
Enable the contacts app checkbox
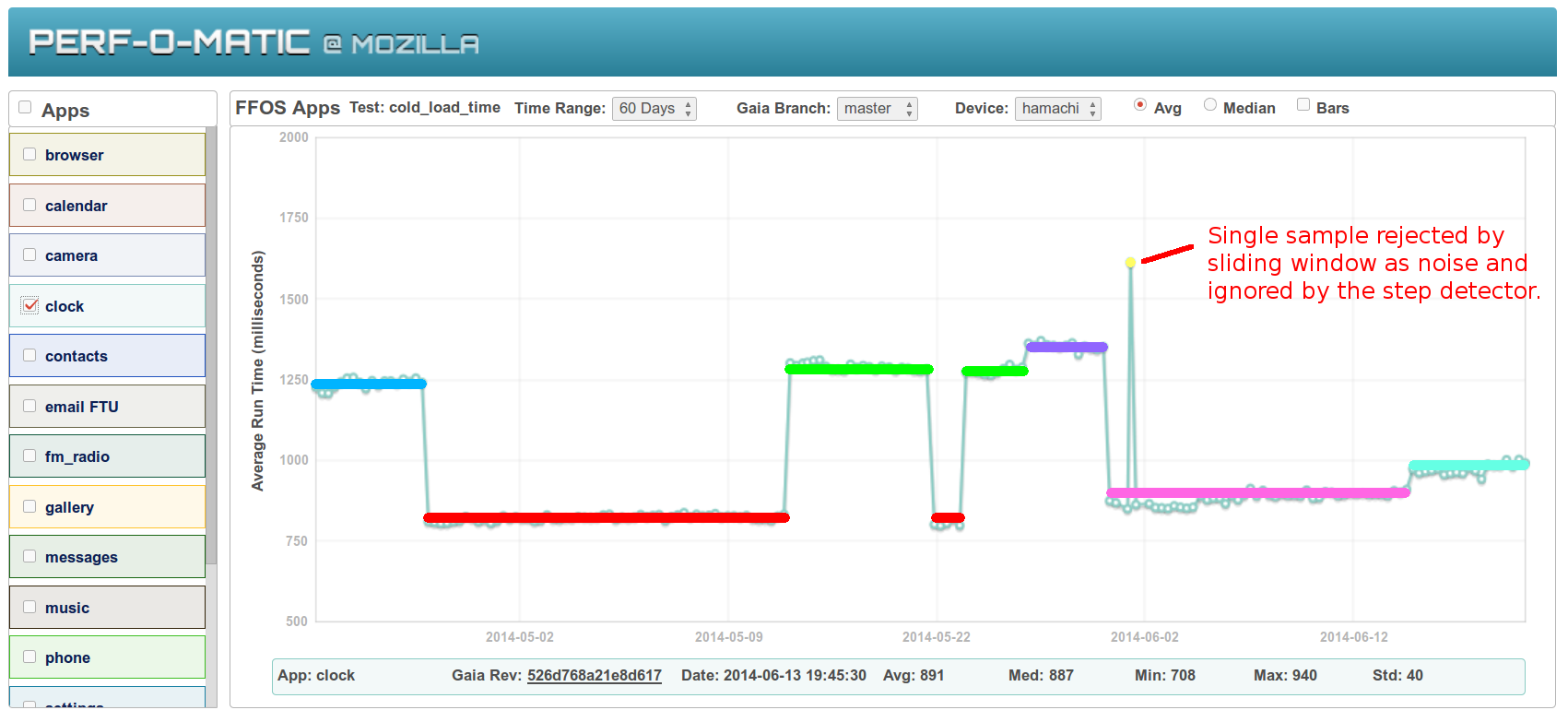tap(29, 355)
